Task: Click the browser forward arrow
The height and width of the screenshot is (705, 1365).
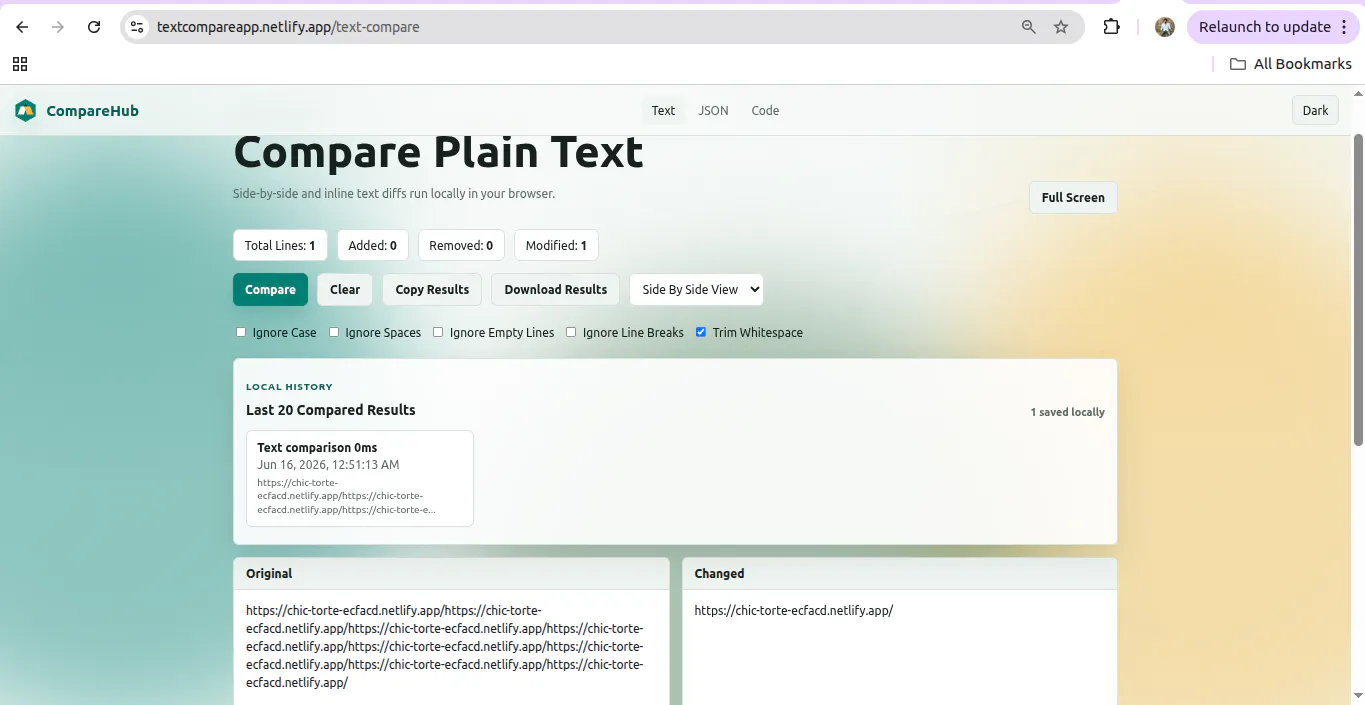Action: [x=58, y=27]
